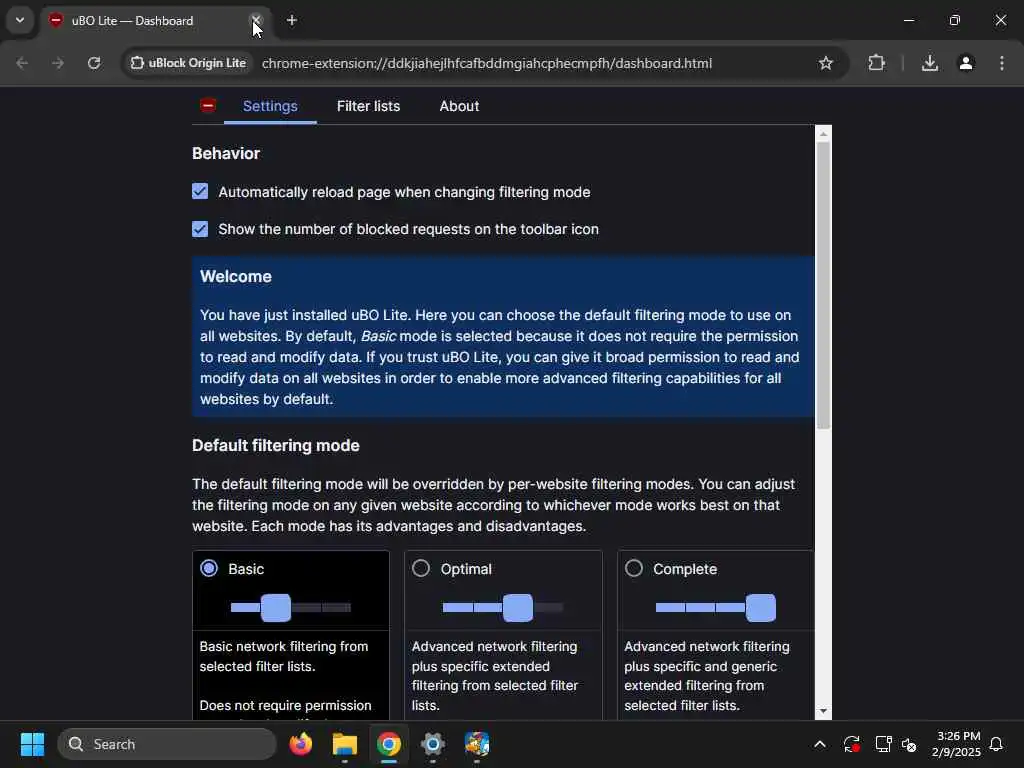Open the Windows Start menu
The width and height of the screenshot is (1024, 768).
pos(32,744)
